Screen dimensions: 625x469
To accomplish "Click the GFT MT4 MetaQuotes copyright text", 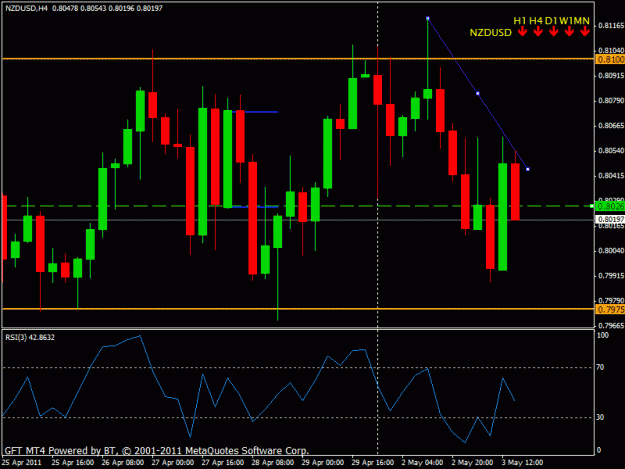I will (156, 451).
